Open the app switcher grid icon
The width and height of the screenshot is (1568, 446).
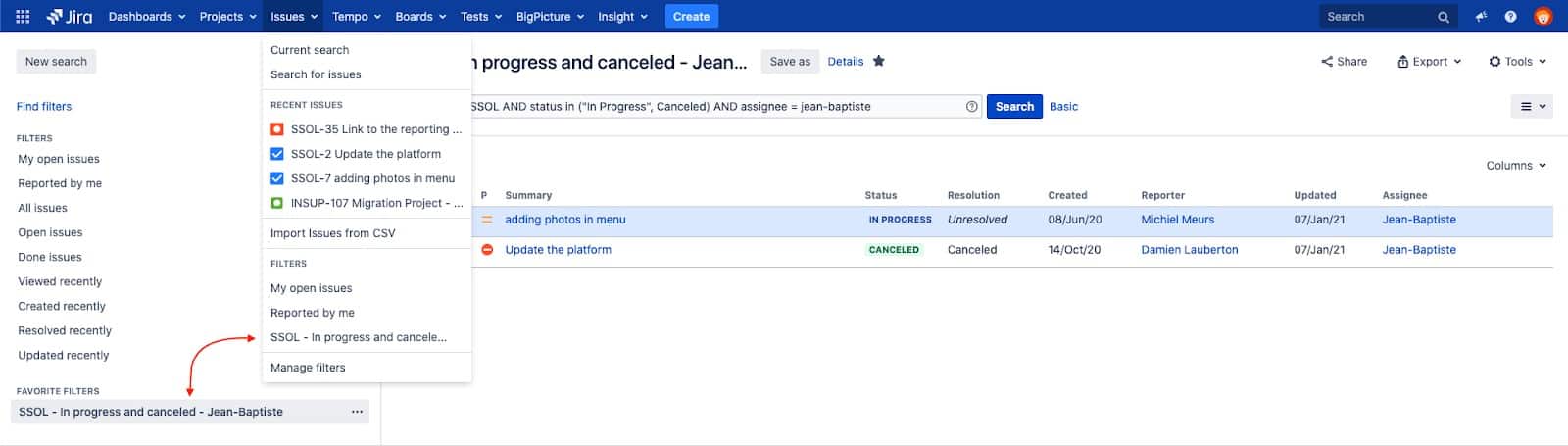23,17
